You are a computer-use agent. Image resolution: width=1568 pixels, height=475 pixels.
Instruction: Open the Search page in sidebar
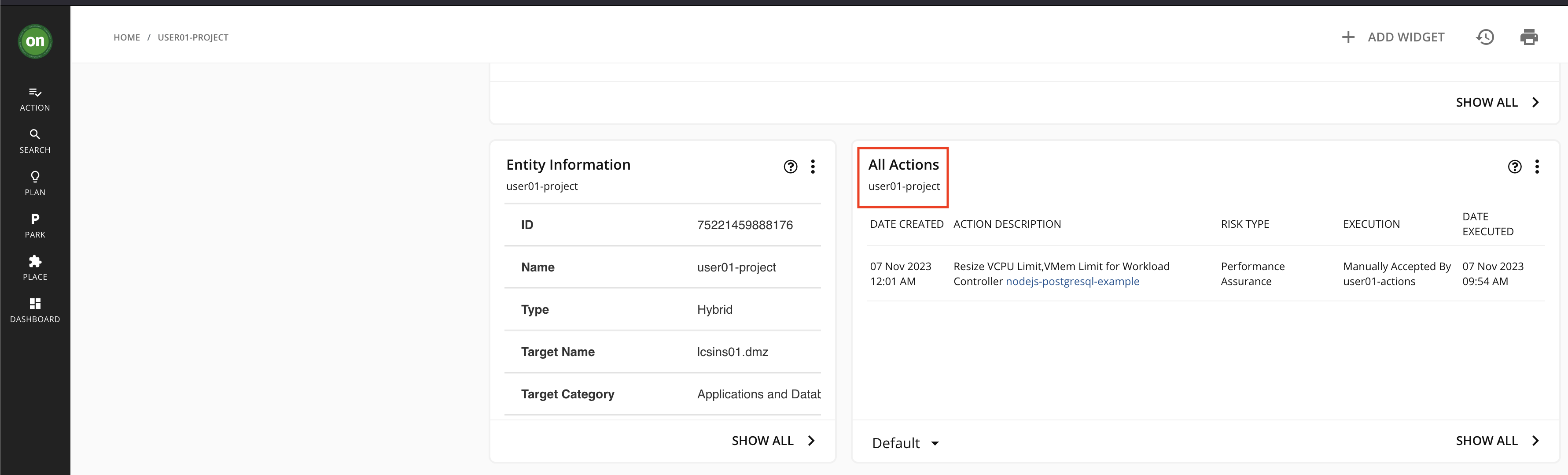pyautogui.click(x=35, y=141)
